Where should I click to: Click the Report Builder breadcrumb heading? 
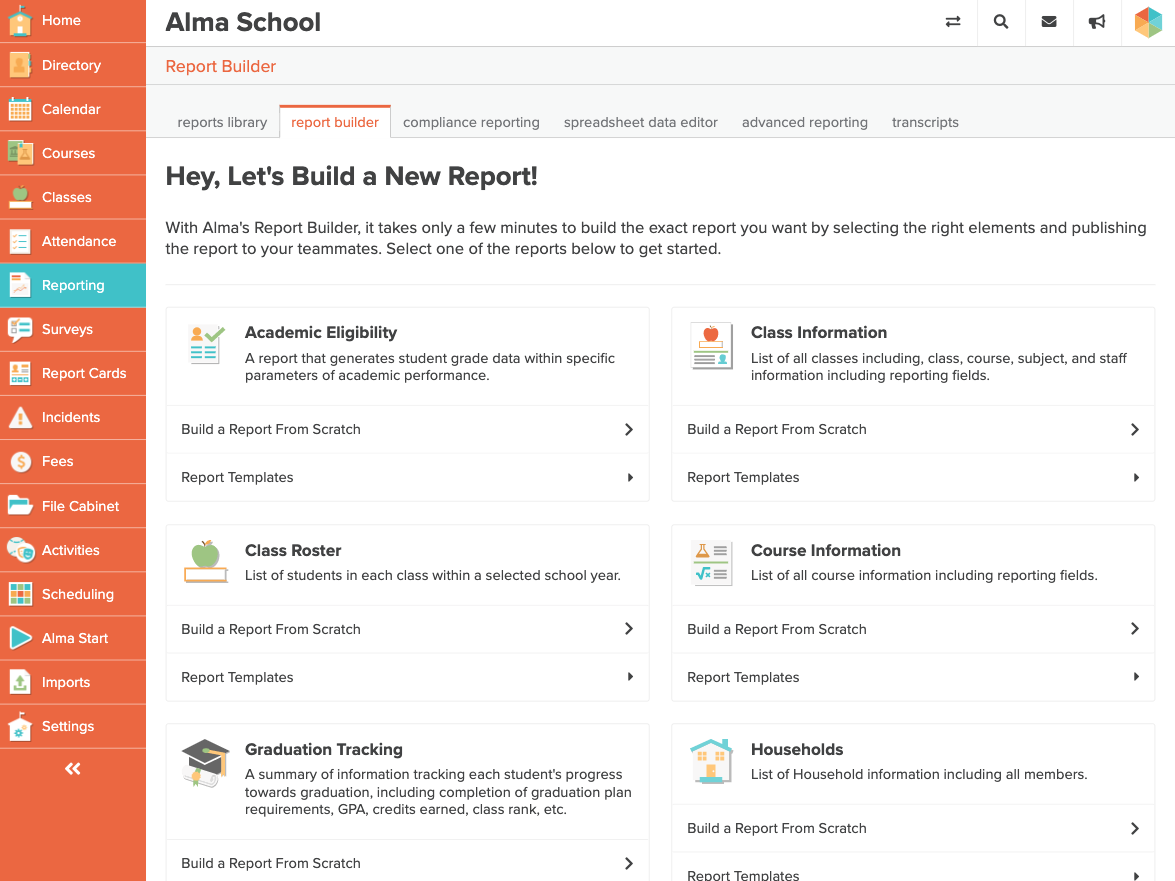[220, 66]
